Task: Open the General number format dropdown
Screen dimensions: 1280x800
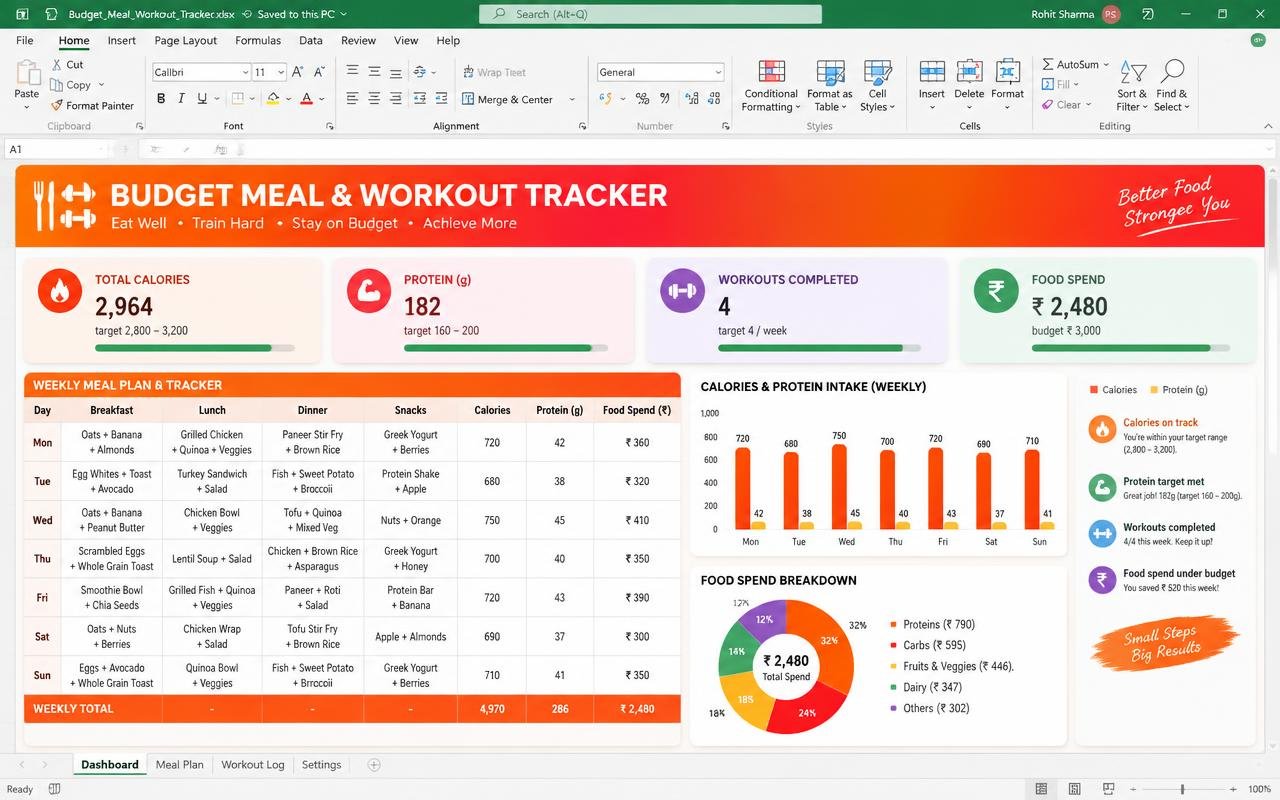Action: [x=718, y=72]
